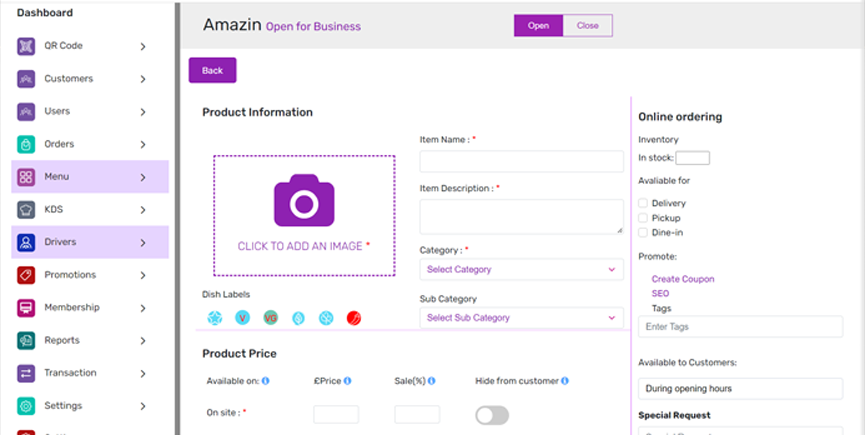Click the camera icon to add an image
Screen dimensions: 865x435
pos(304,200)
